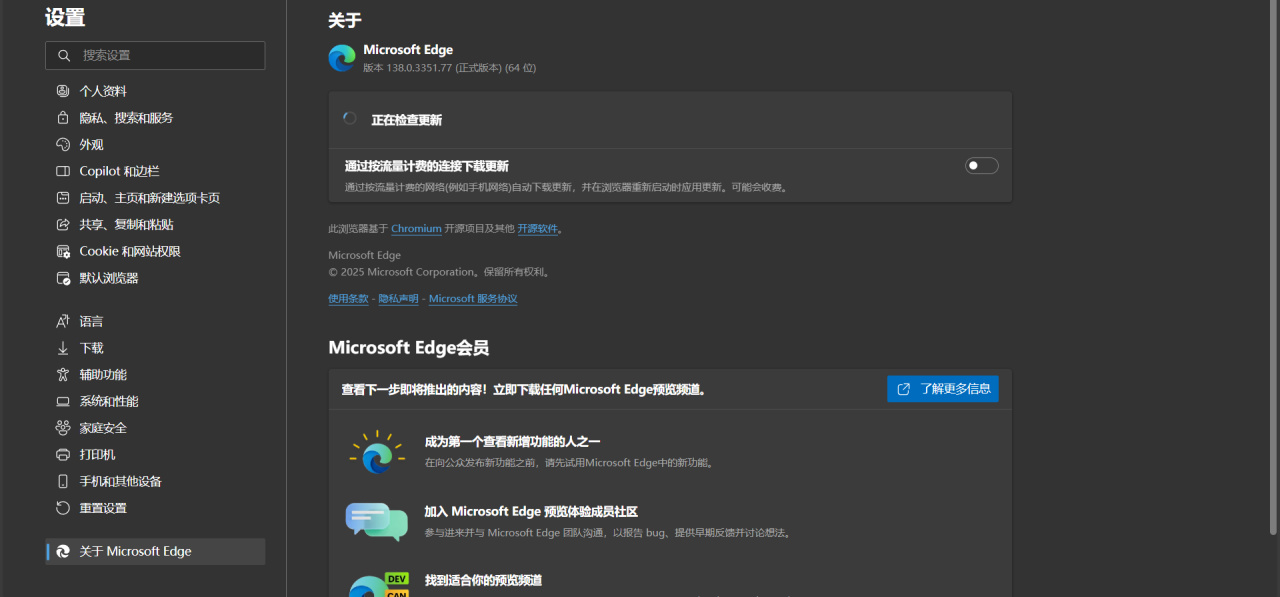The height and width of the screenshot is (597, 1280).
Task: Open the 开源软件 link
Action: pyautogui.click(x=538, y=229)
